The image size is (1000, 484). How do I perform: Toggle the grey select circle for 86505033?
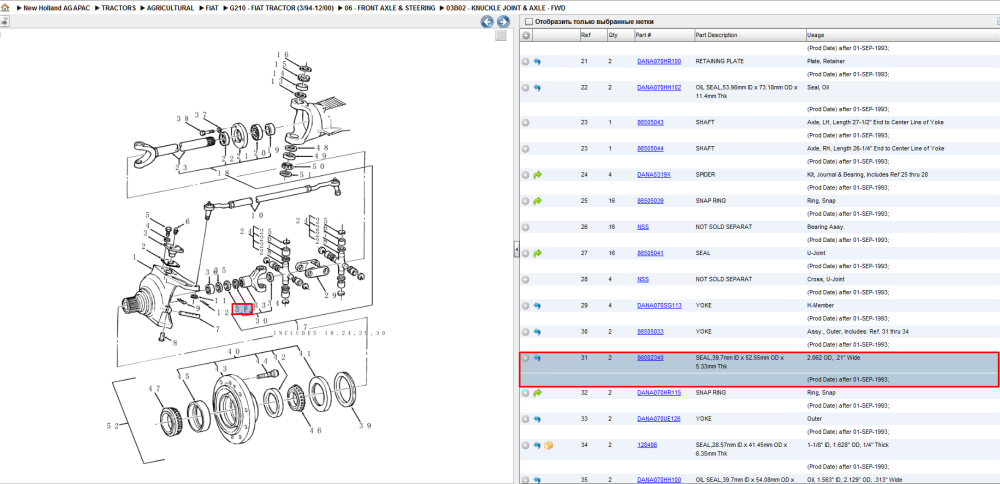coord(526,332)
